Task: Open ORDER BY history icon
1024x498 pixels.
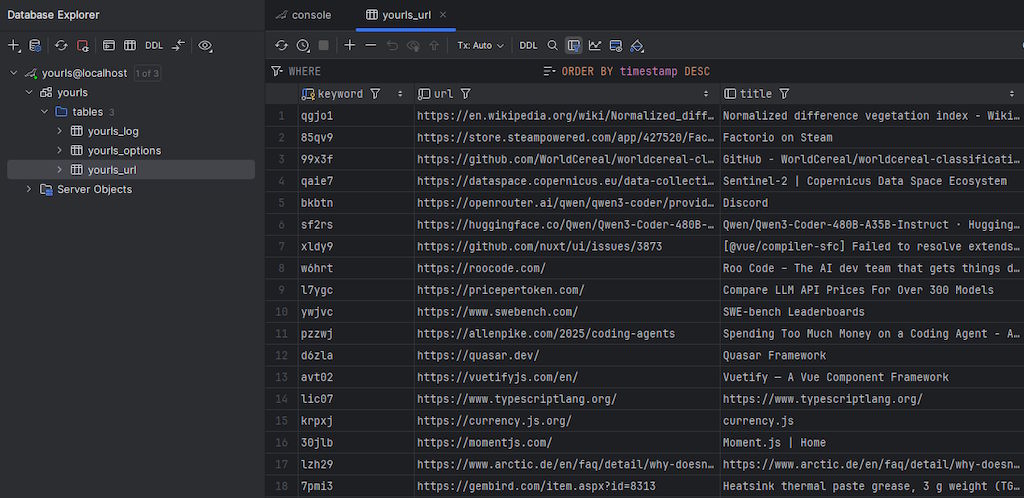Action: click(x=550, y=72)
